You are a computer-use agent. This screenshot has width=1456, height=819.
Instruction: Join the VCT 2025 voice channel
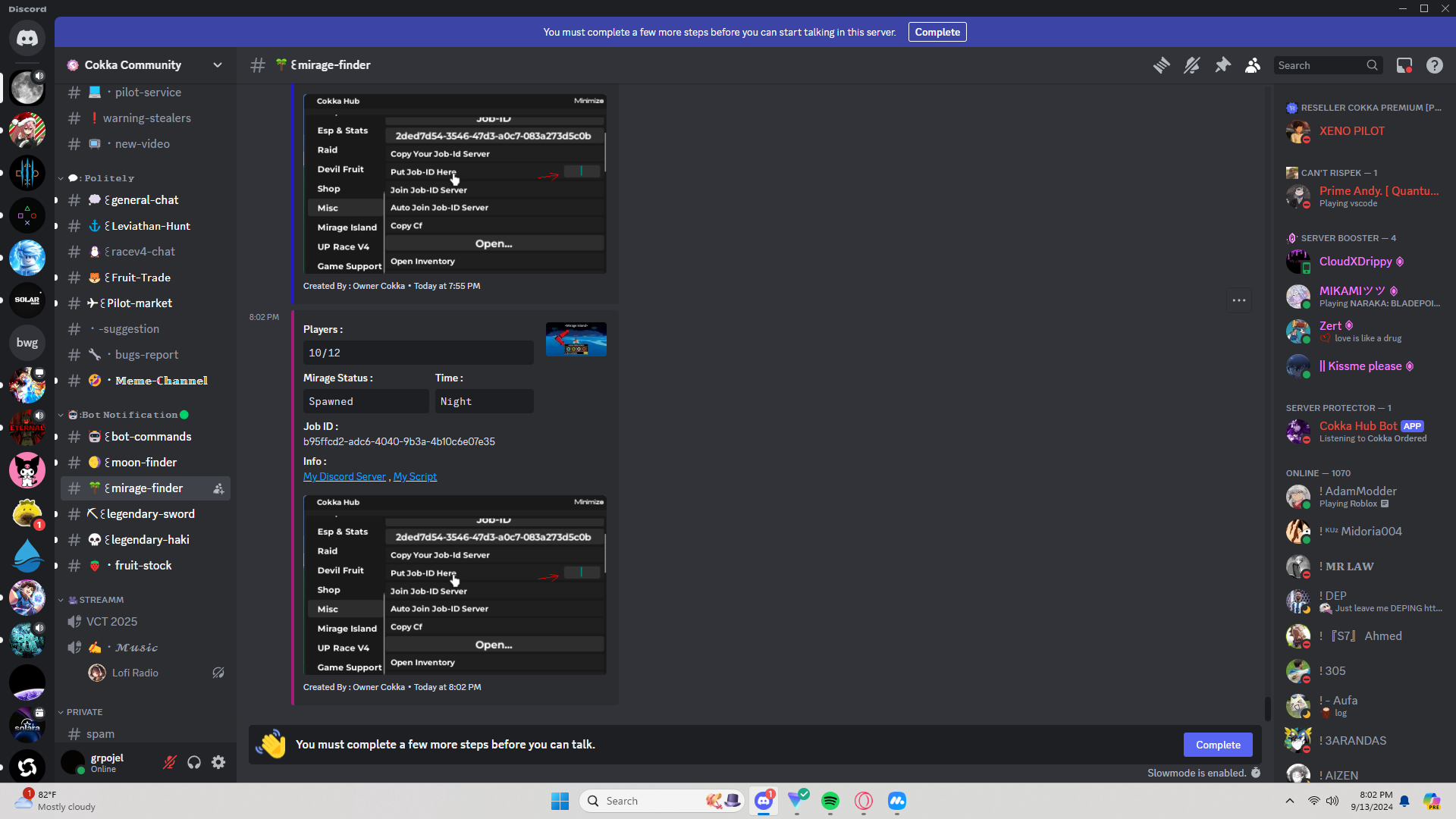coord(146,622)
